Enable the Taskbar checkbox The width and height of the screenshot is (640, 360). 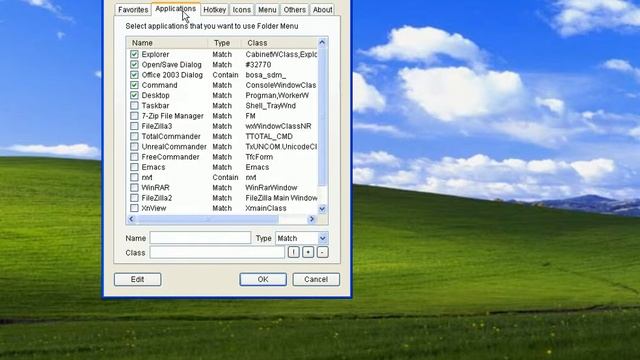[134, 105]
